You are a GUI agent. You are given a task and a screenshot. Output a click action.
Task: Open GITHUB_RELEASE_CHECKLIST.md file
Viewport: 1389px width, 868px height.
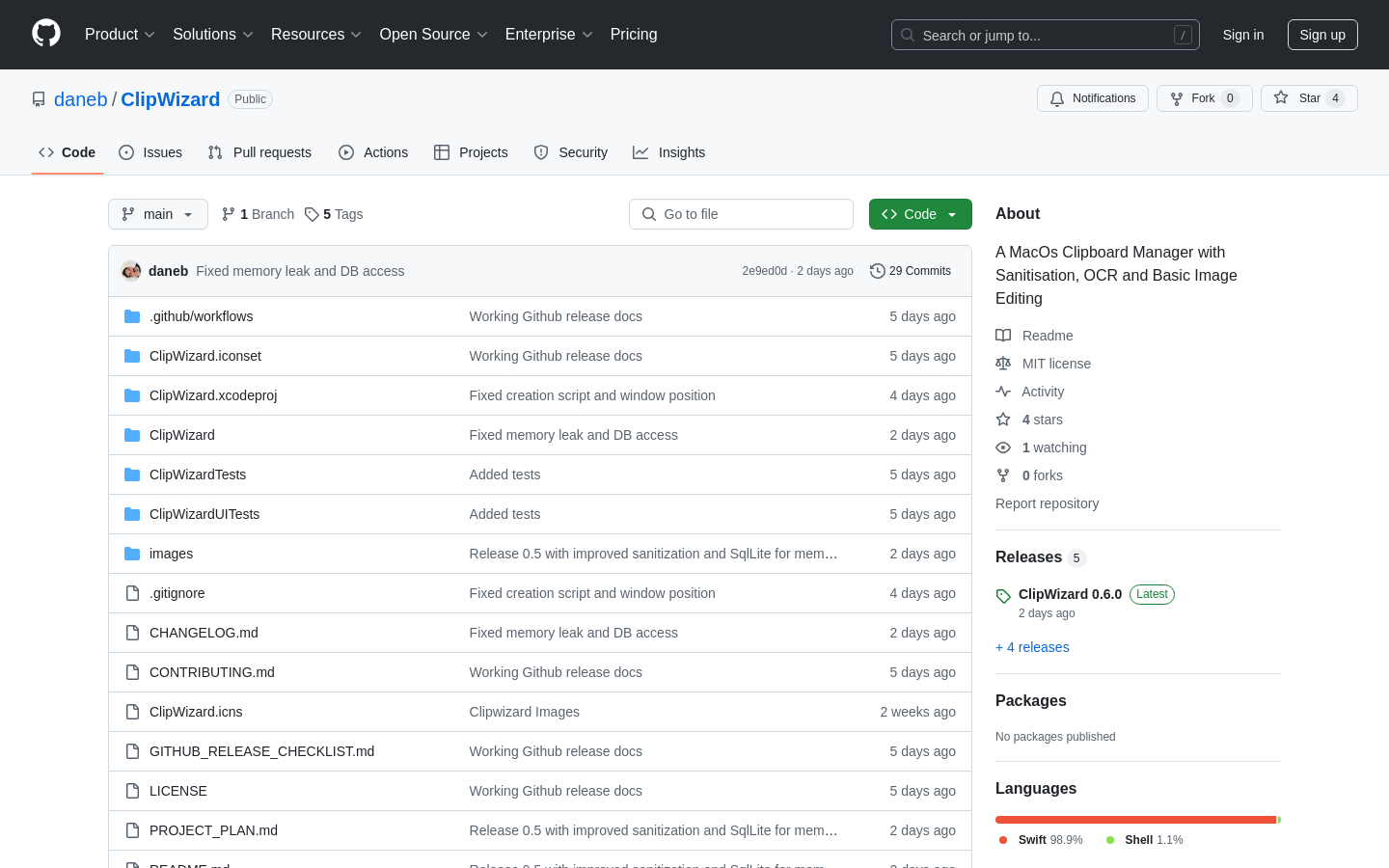[261, 751]
